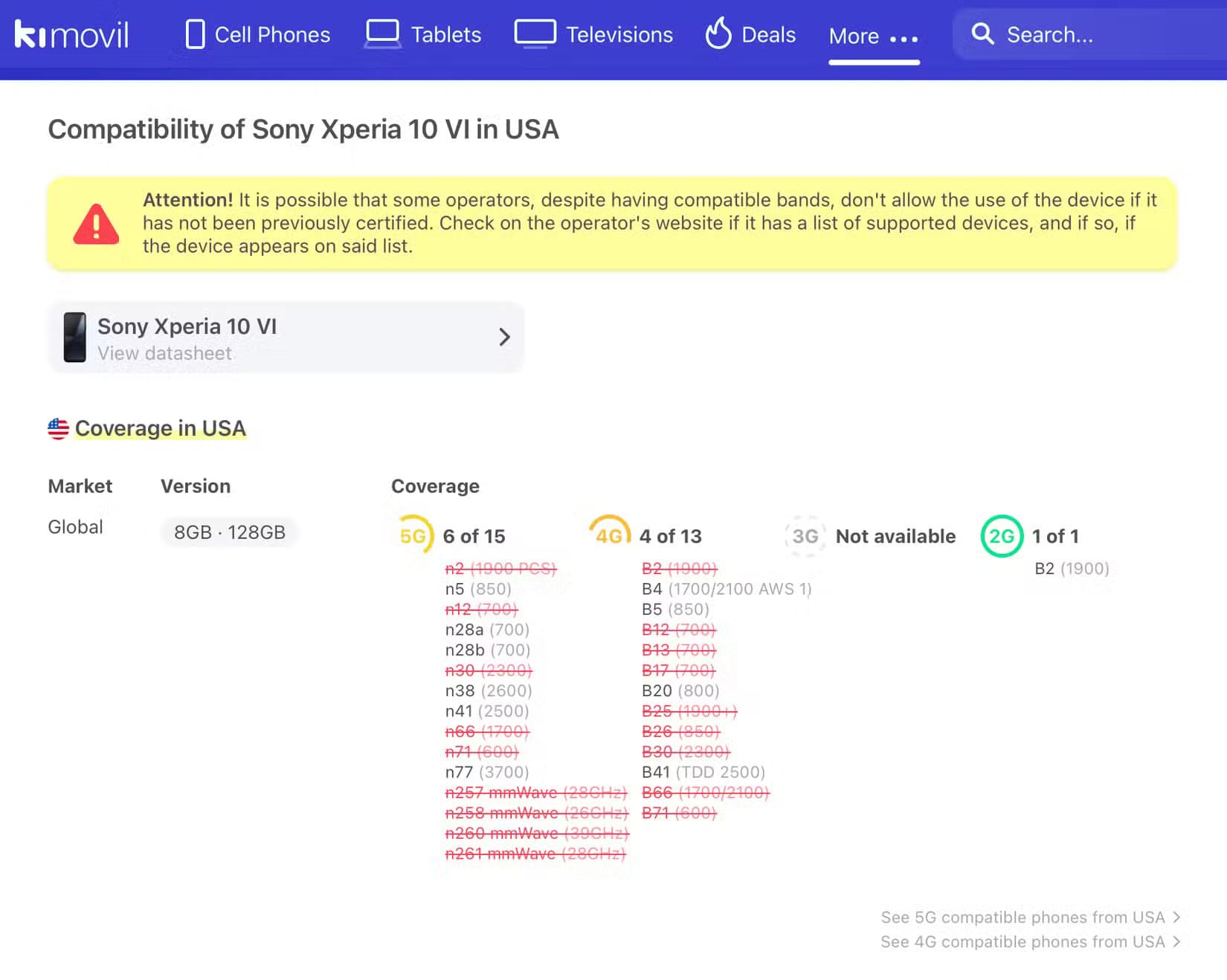Click the page title Compatibility of Sony Xperia
This screenshot has width=1227, height=980.
click(303, 129)
